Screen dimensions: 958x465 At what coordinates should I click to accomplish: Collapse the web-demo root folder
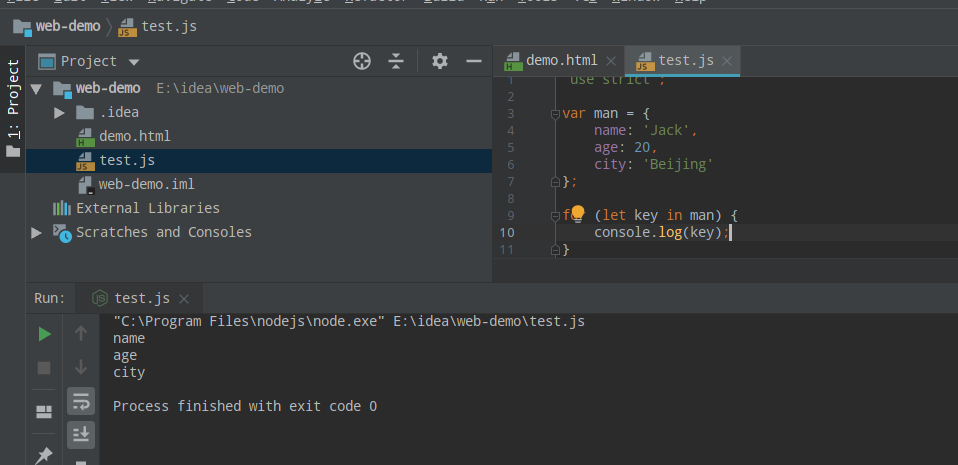click(36, 89)
